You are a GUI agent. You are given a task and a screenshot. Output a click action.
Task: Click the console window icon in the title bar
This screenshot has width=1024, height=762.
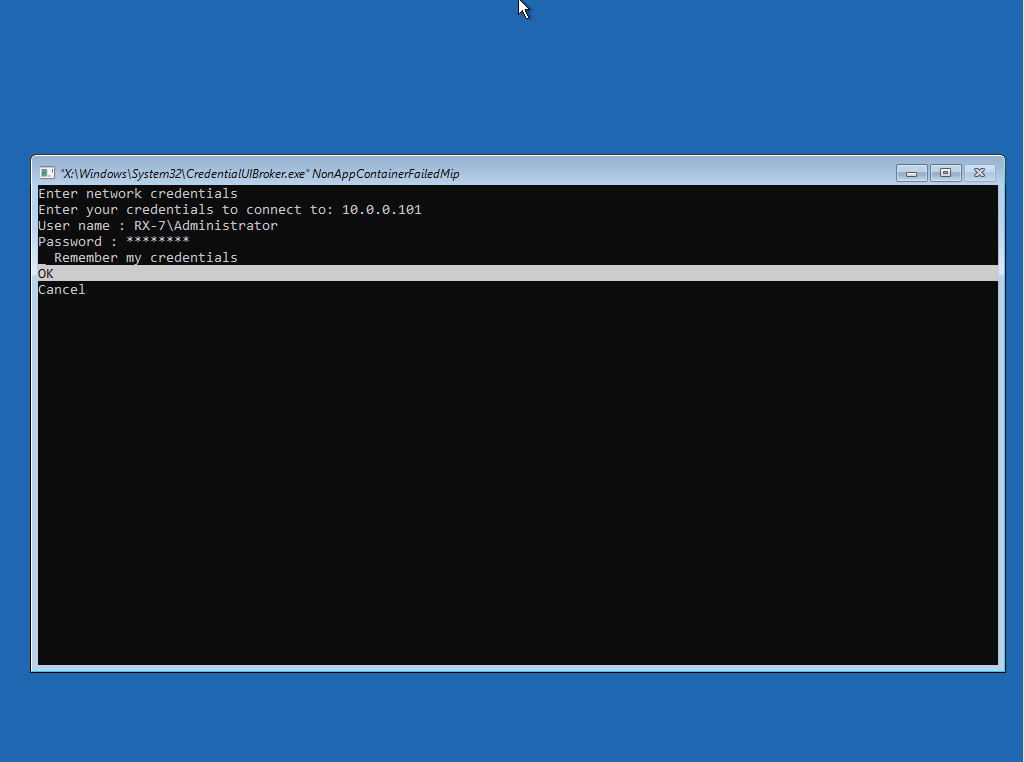[x=47, y=173]
